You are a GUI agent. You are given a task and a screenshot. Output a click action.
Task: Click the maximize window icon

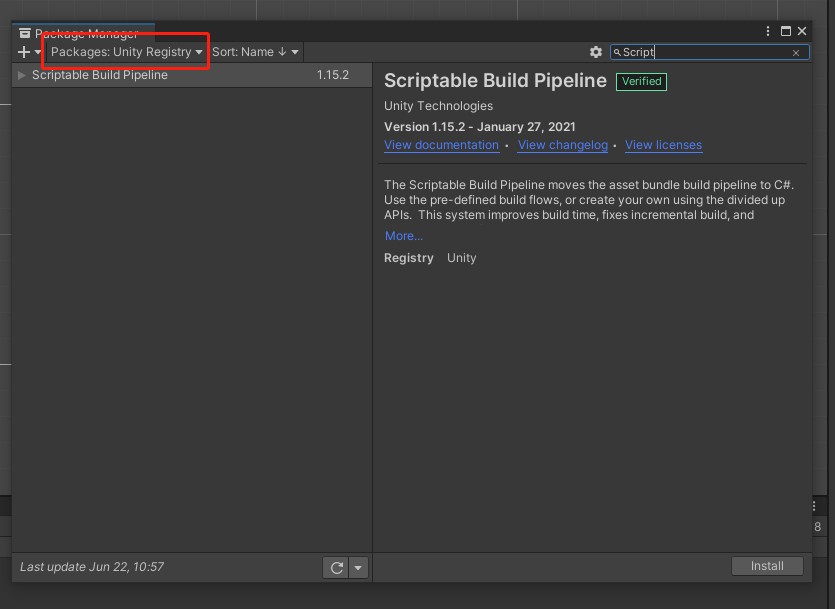pos(785,31)
